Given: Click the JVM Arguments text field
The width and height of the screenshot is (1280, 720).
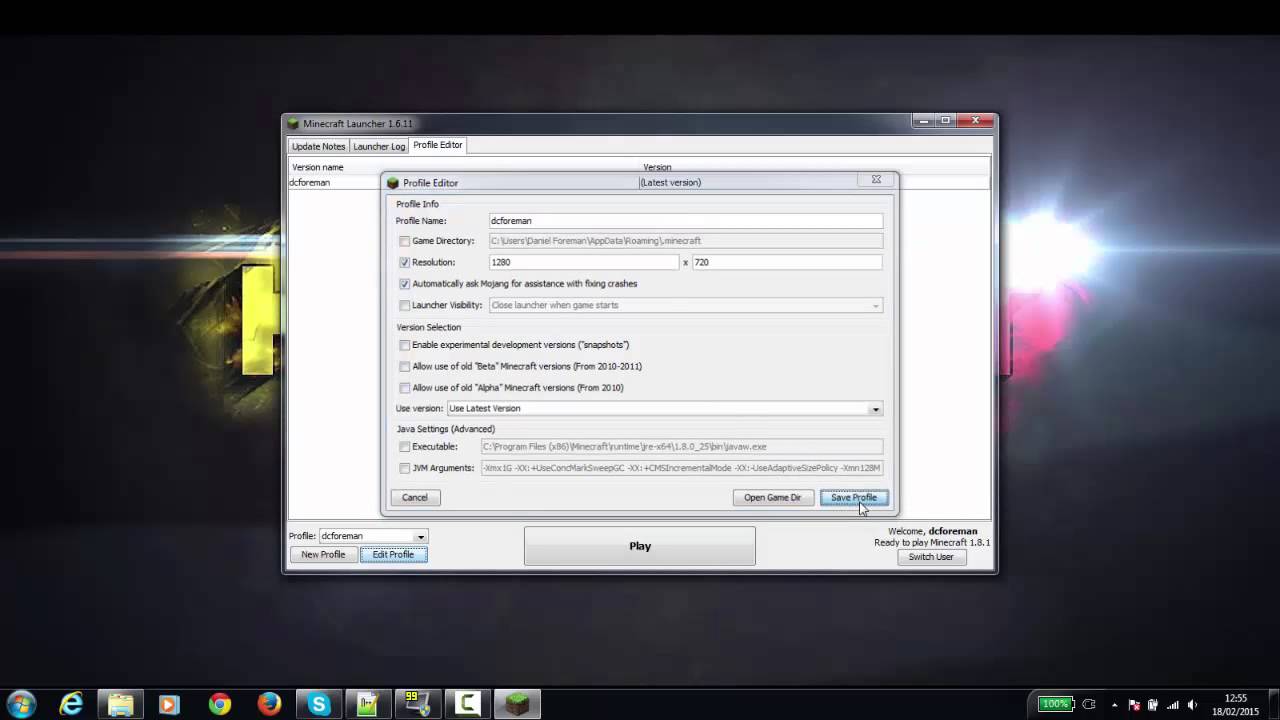Looking at the screenshot, I should 682,468.
